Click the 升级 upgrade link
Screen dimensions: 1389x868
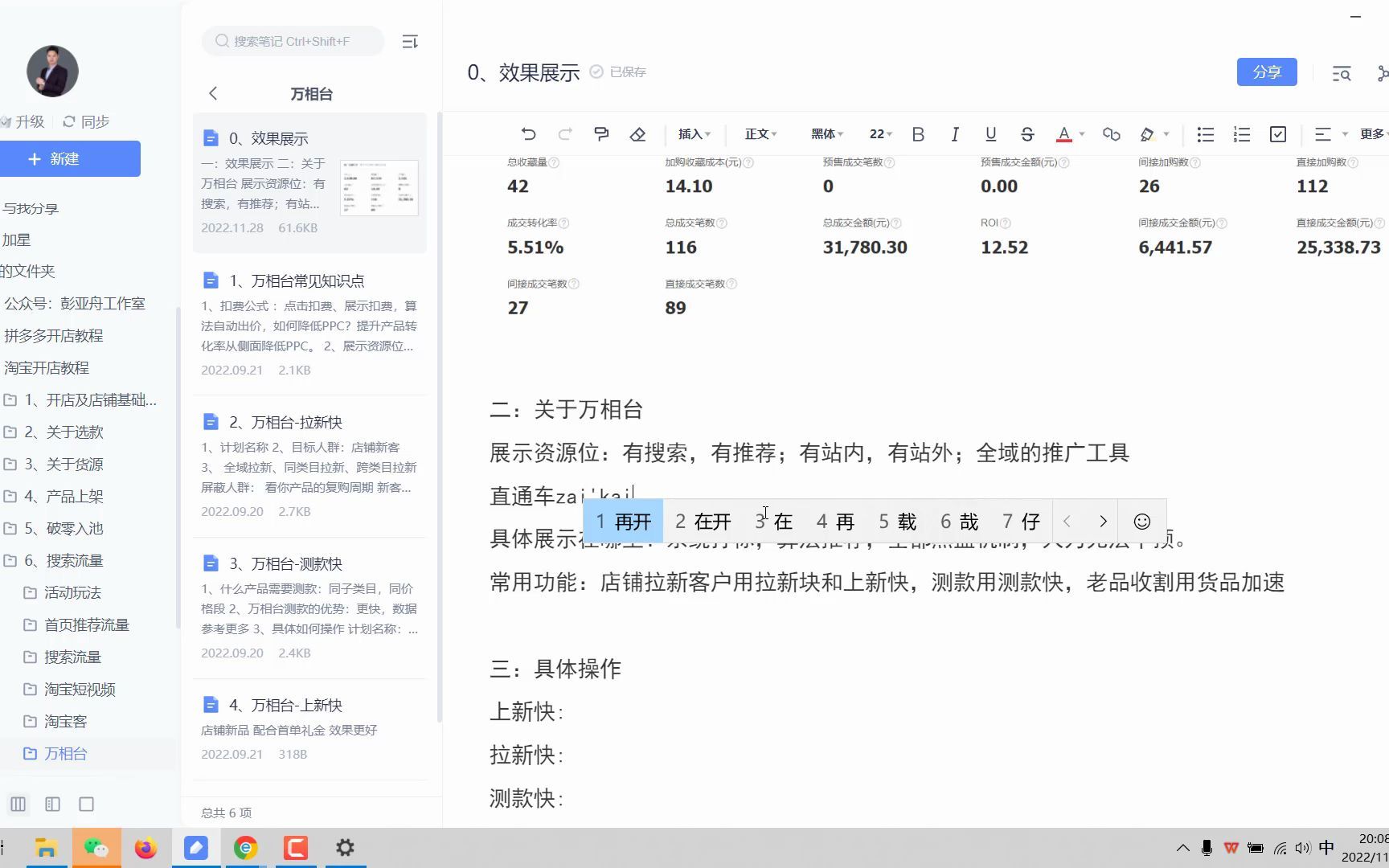(x=23, y=121)
